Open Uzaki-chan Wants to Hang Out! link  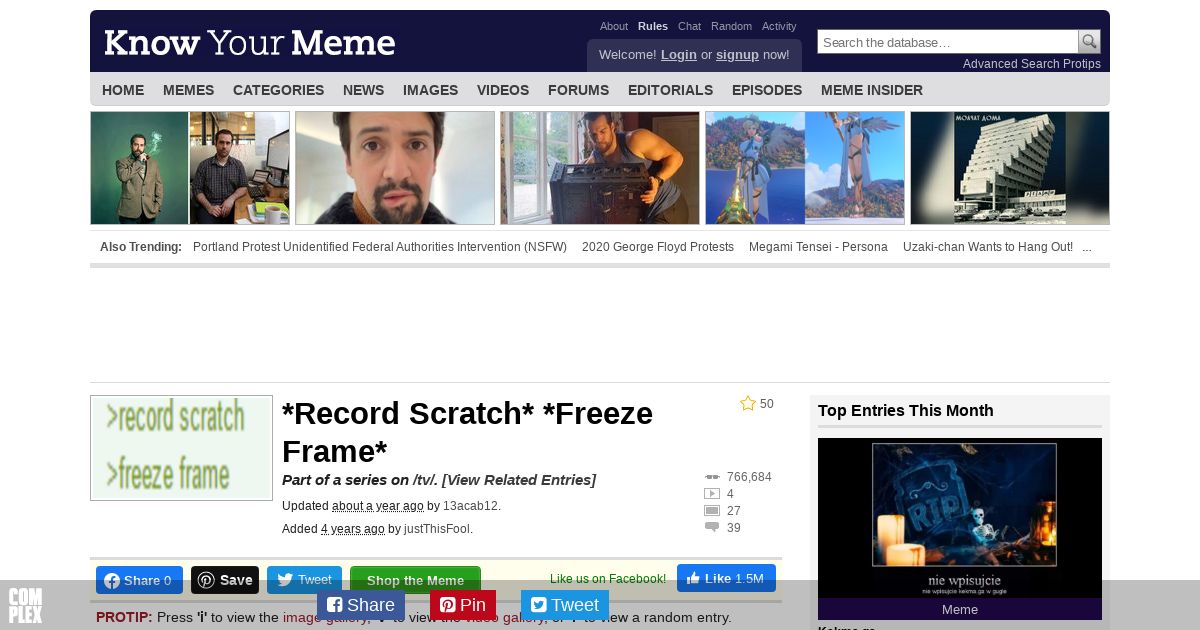[988, 247]
